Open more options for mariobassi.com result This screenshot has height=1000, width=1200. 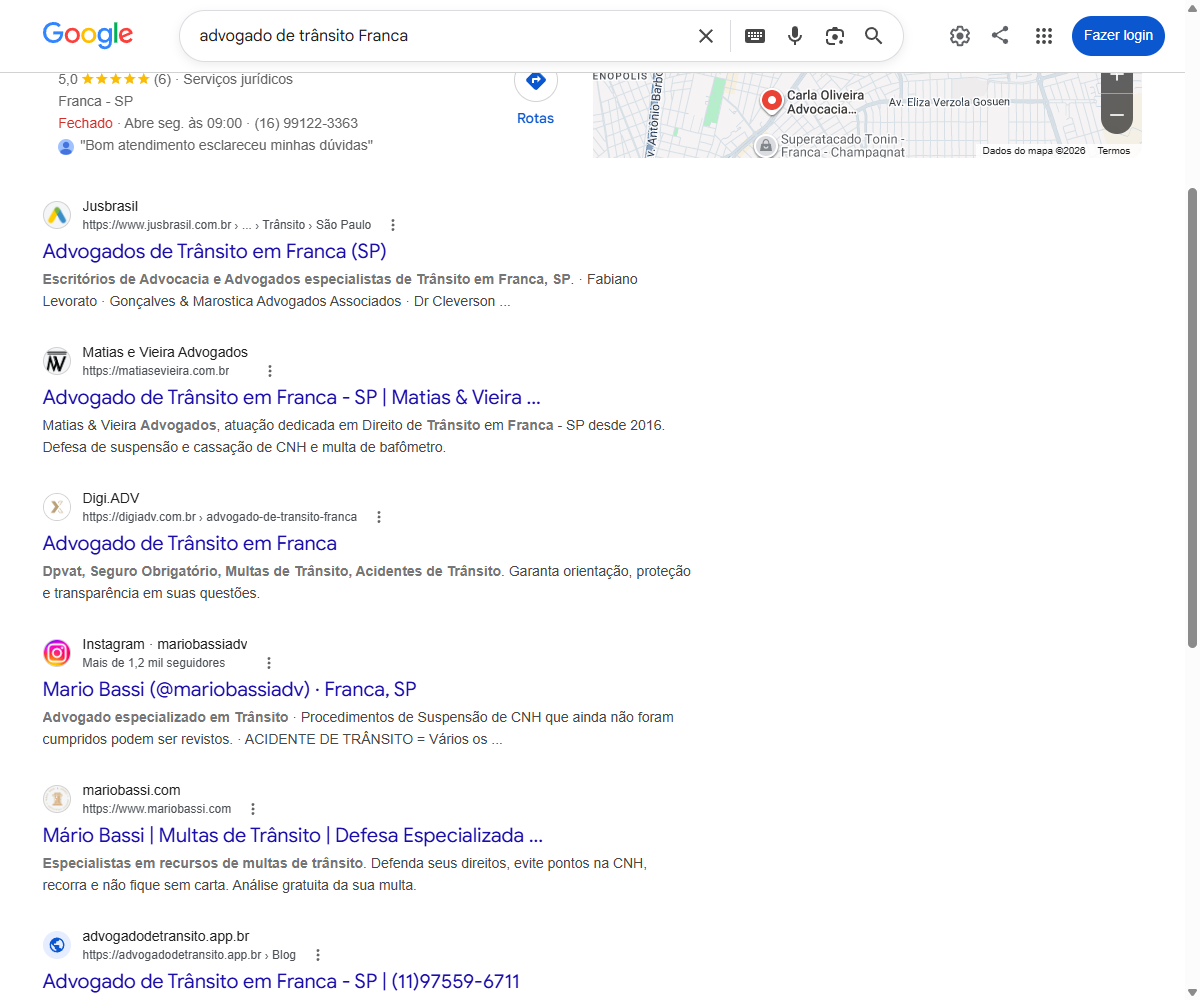coord(253,809)
